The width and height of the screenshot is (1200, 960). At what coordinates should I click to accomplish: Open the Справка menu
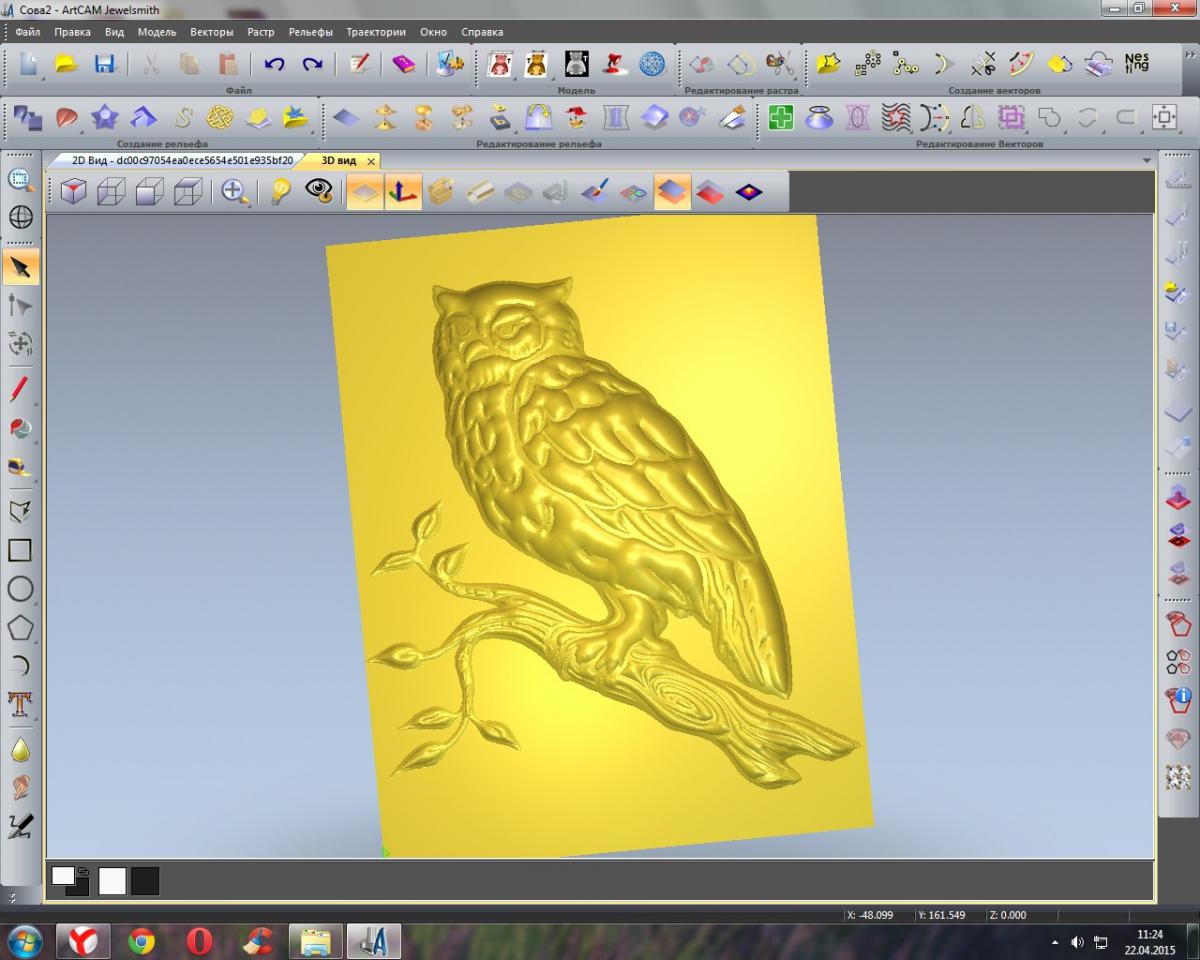click(482, 32)
